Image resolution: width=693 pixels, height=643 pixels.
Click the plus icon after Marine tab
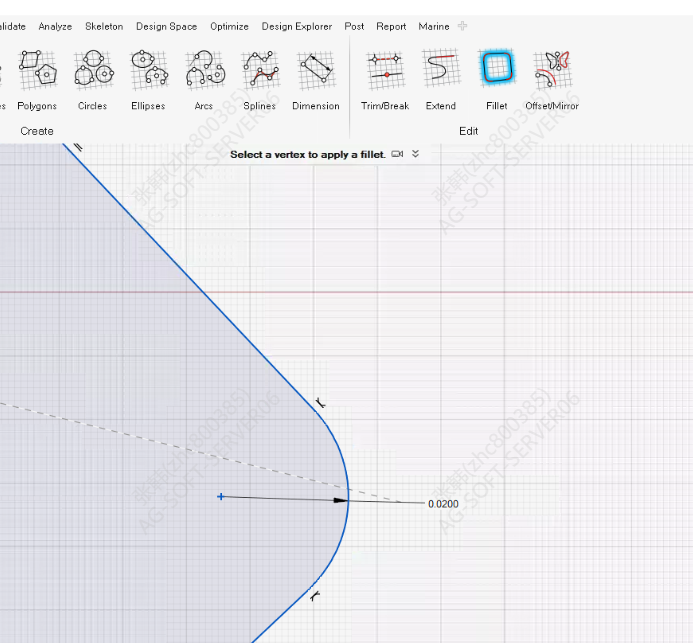coord(462,27)
